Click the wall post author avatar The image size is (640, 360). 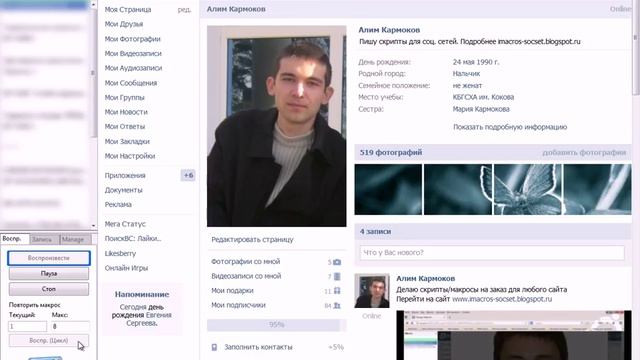[x=372, y=291]
